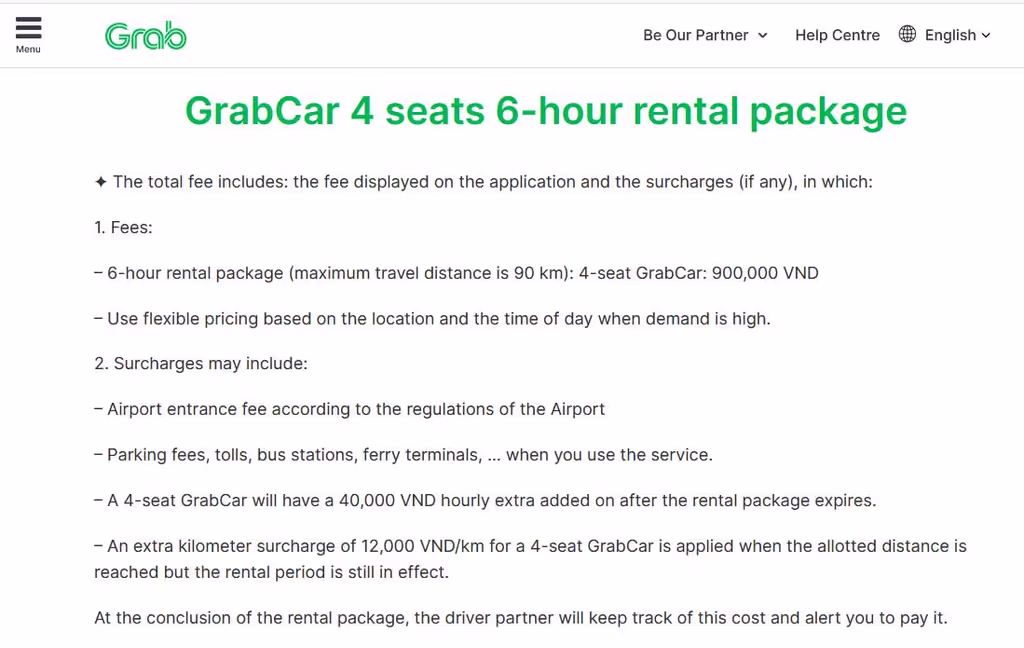Screen dimensions: 1024x648
Task: Click the '2. Surcharges may include:' label
Action: [201, 363]
